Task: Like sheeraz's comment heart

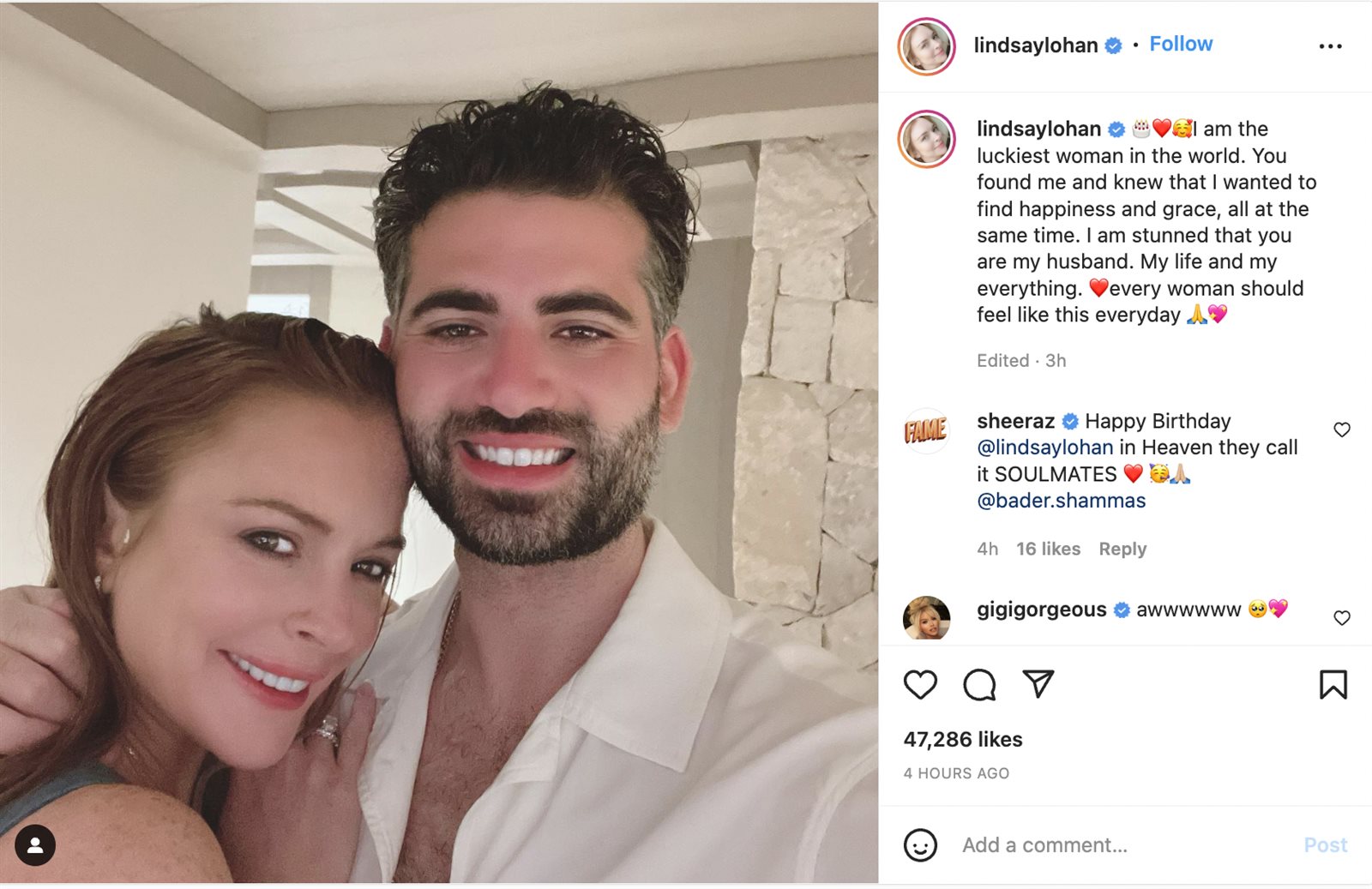Action: coord(1342,429)
